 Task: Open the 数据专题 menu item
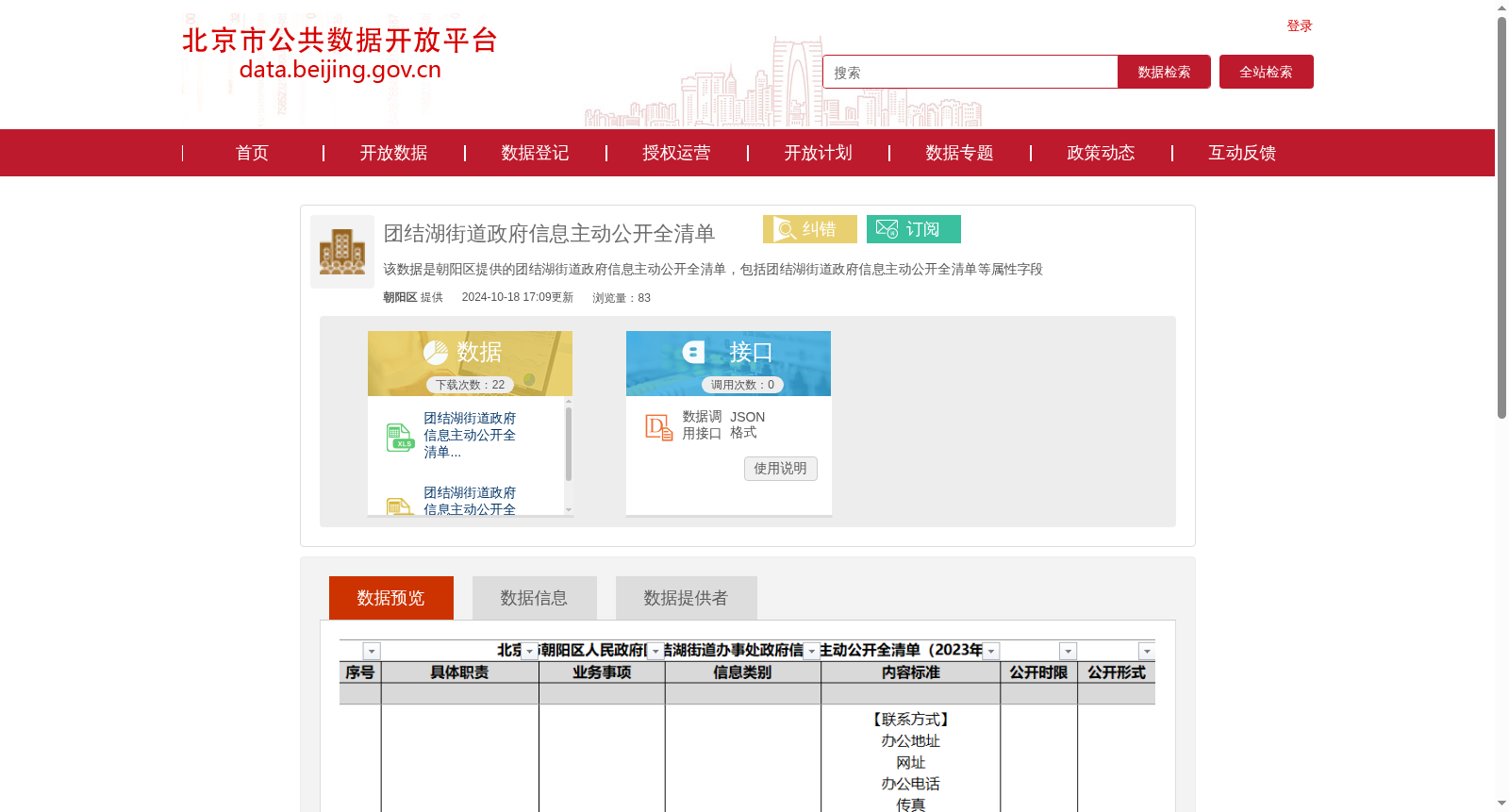click(x=959, y=153)
